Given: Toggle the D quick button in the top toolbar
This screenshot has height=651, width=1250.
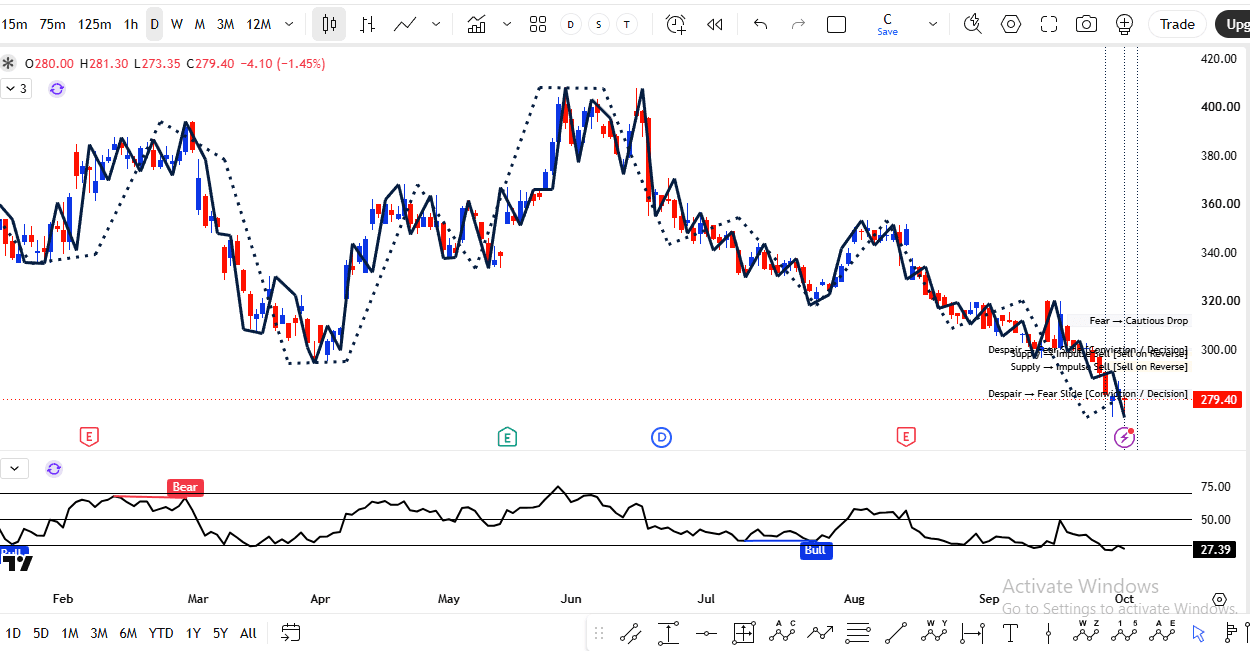Looking at the screenshot, I should [x=571, y=24].
